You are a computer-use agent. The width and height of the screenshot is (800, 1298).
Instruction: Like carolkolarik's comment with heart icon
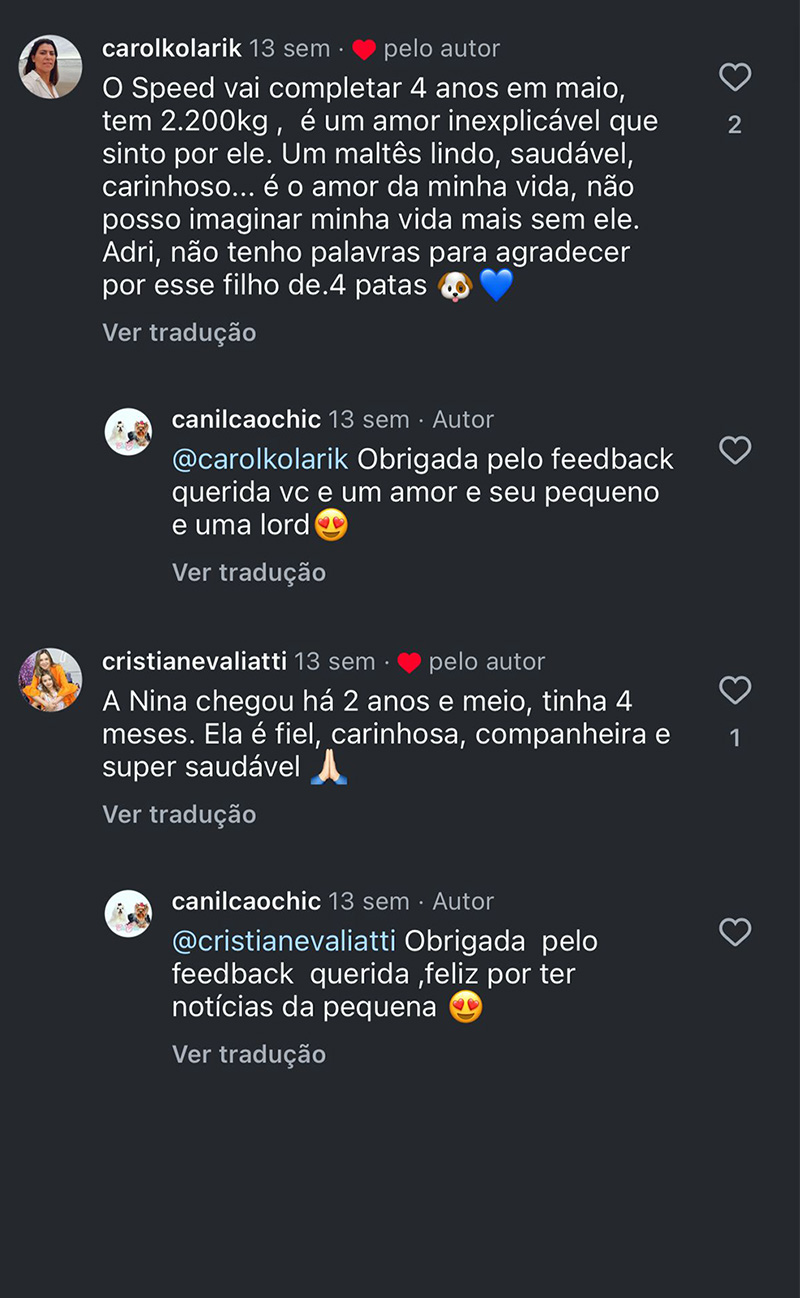pyautogui.click(x=735, y=78)
